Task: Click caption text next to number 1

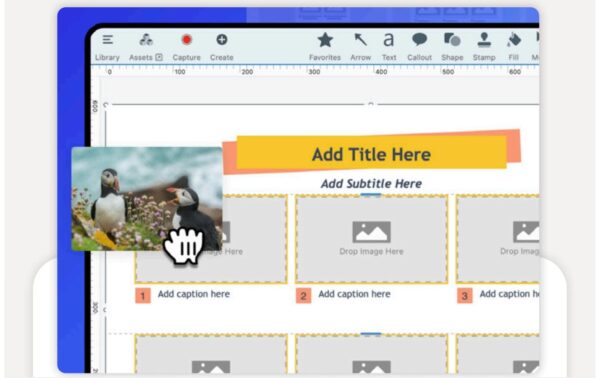Action: (x=194, y=294)
